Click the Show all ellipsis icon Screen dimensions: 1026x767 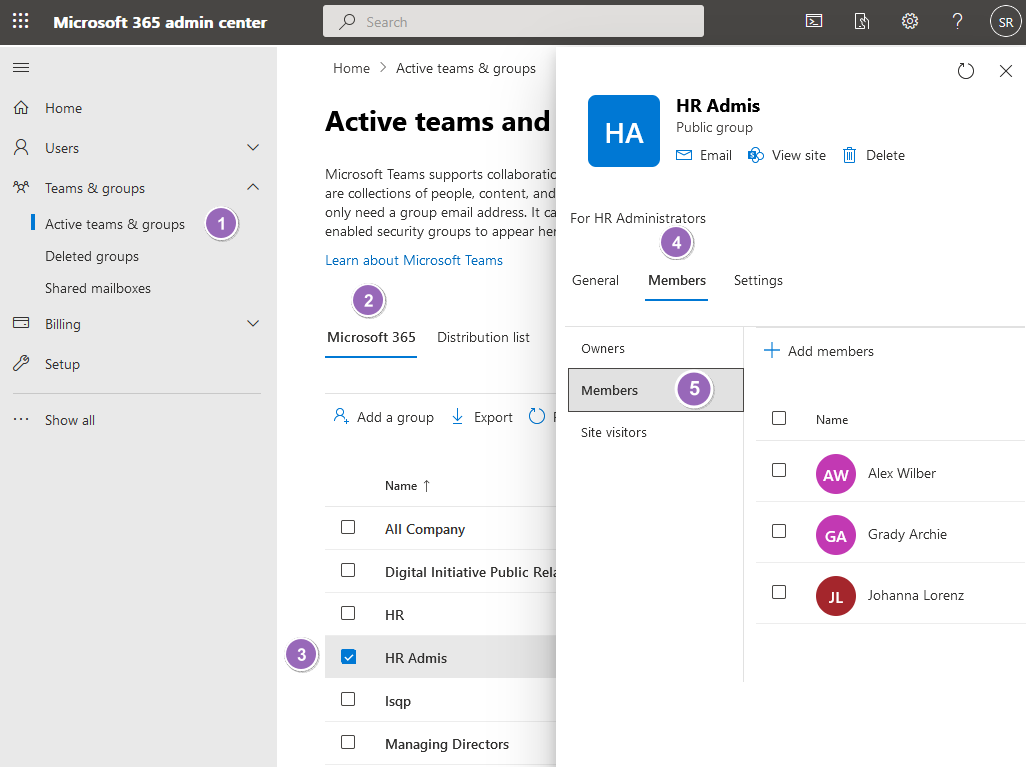21,419
